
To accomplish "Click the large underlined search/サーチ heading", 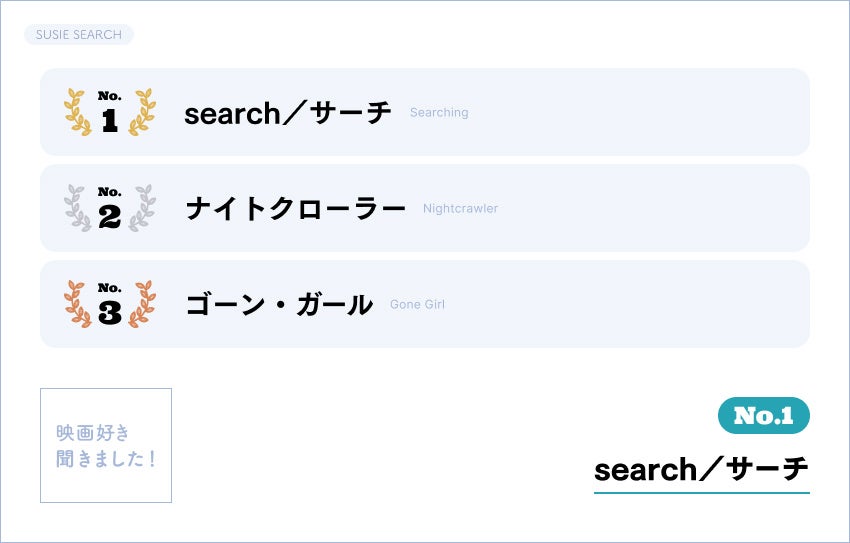I will point(701,469).
